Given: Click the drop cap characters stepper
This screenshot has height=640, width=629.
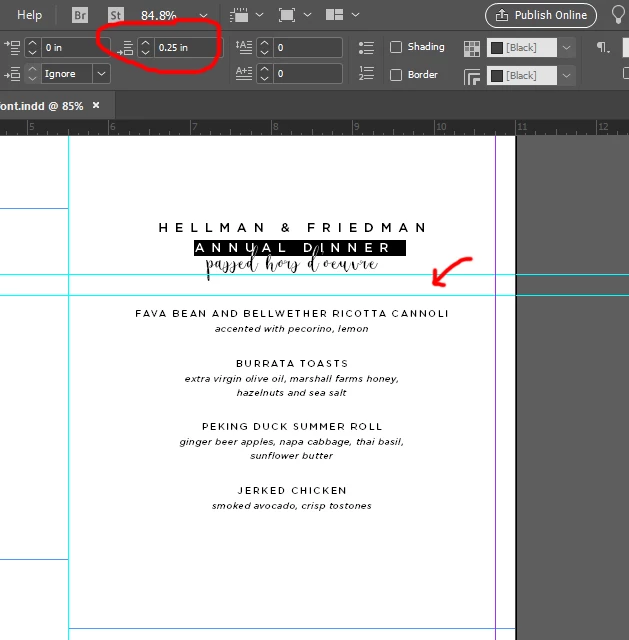Looking at the screenshot, I should pos(265,73).
